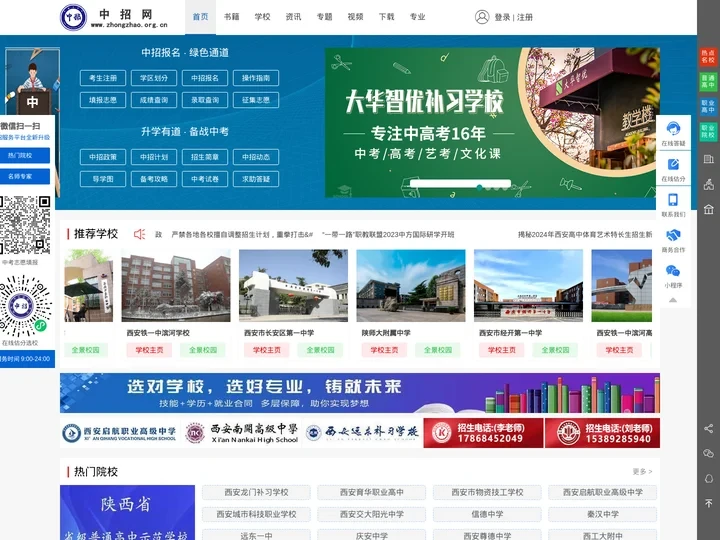Click 西安启航职业高级中学 logo banner

click(120, 433)
